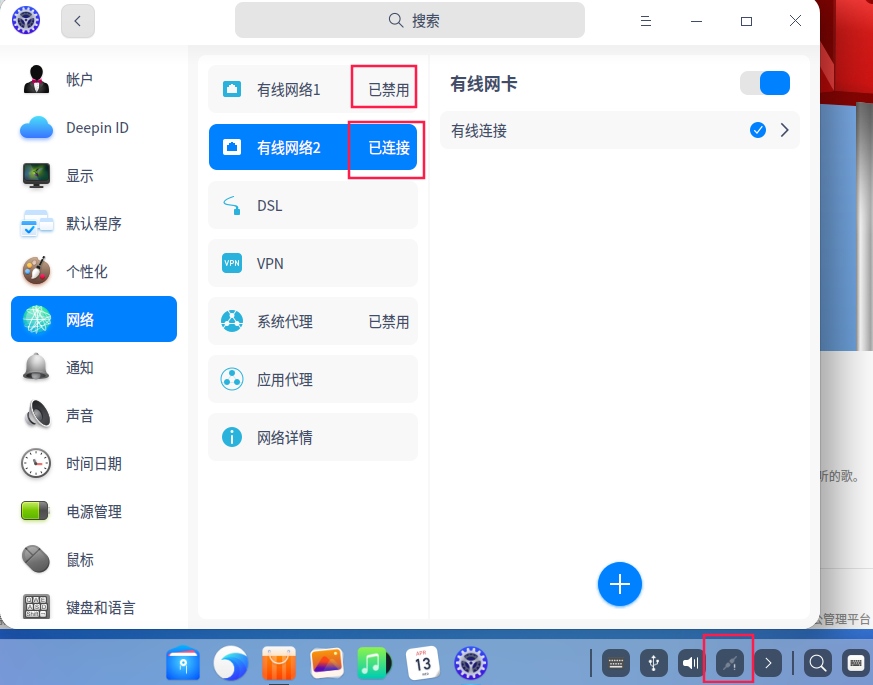This screenshot has height=685, width=873.
Task: Open the VPN settings icon
Action: click(x=232, y=263)
